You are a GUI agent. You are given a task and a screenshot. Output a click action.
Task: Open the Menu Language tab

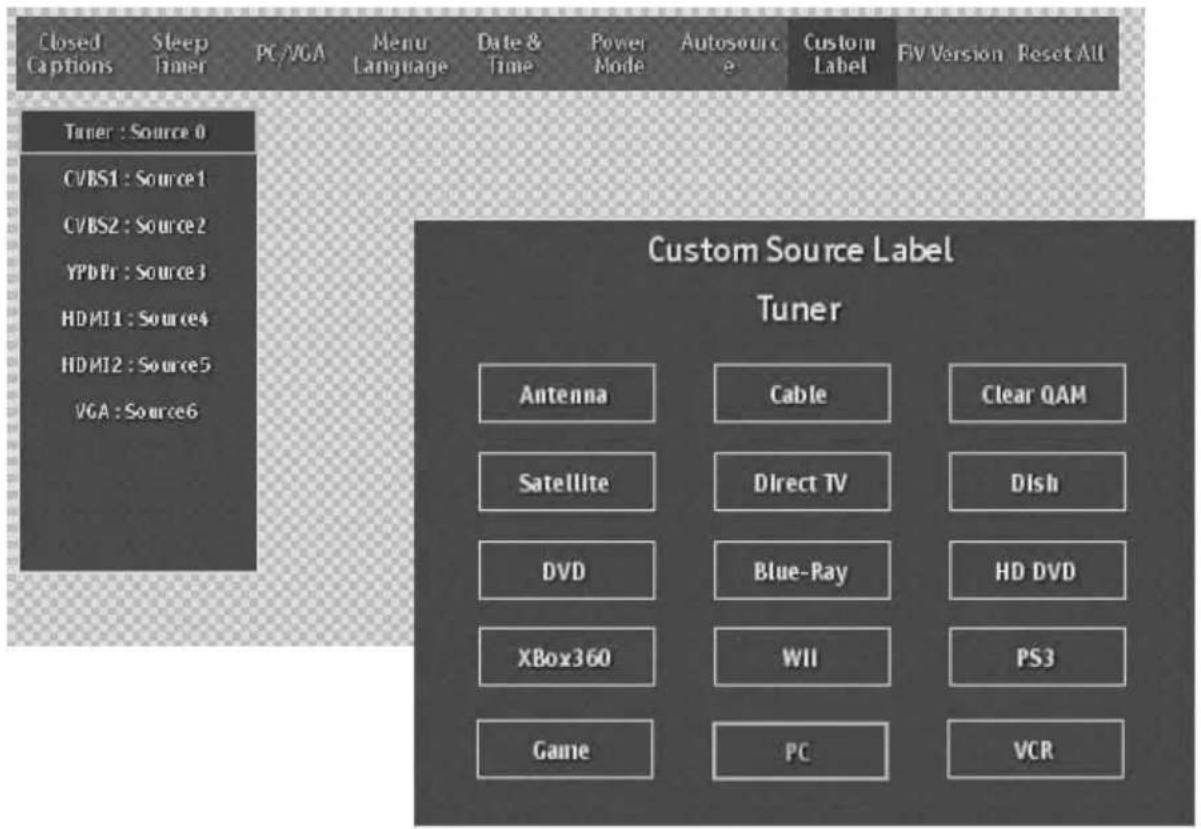coord(400,54)
